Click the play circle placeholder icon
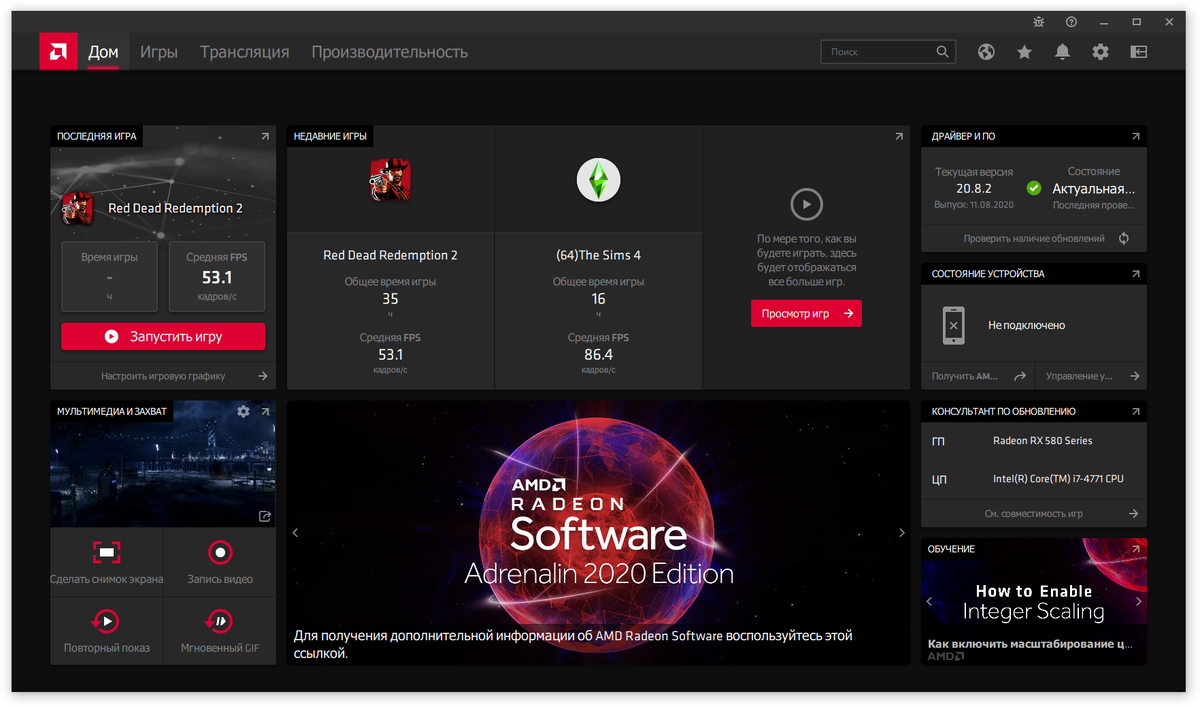 (806, 205)
